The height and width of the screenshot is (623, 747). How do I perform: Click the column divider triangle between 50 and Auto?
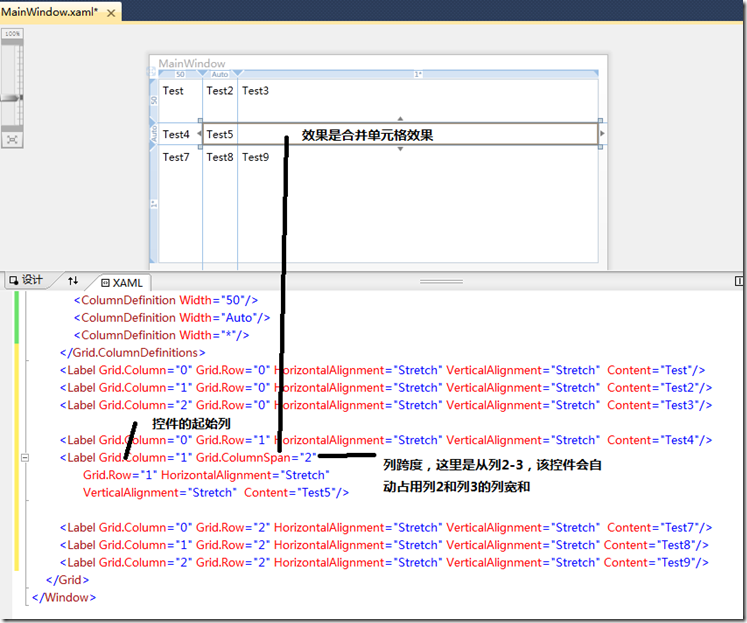[202, 74]
